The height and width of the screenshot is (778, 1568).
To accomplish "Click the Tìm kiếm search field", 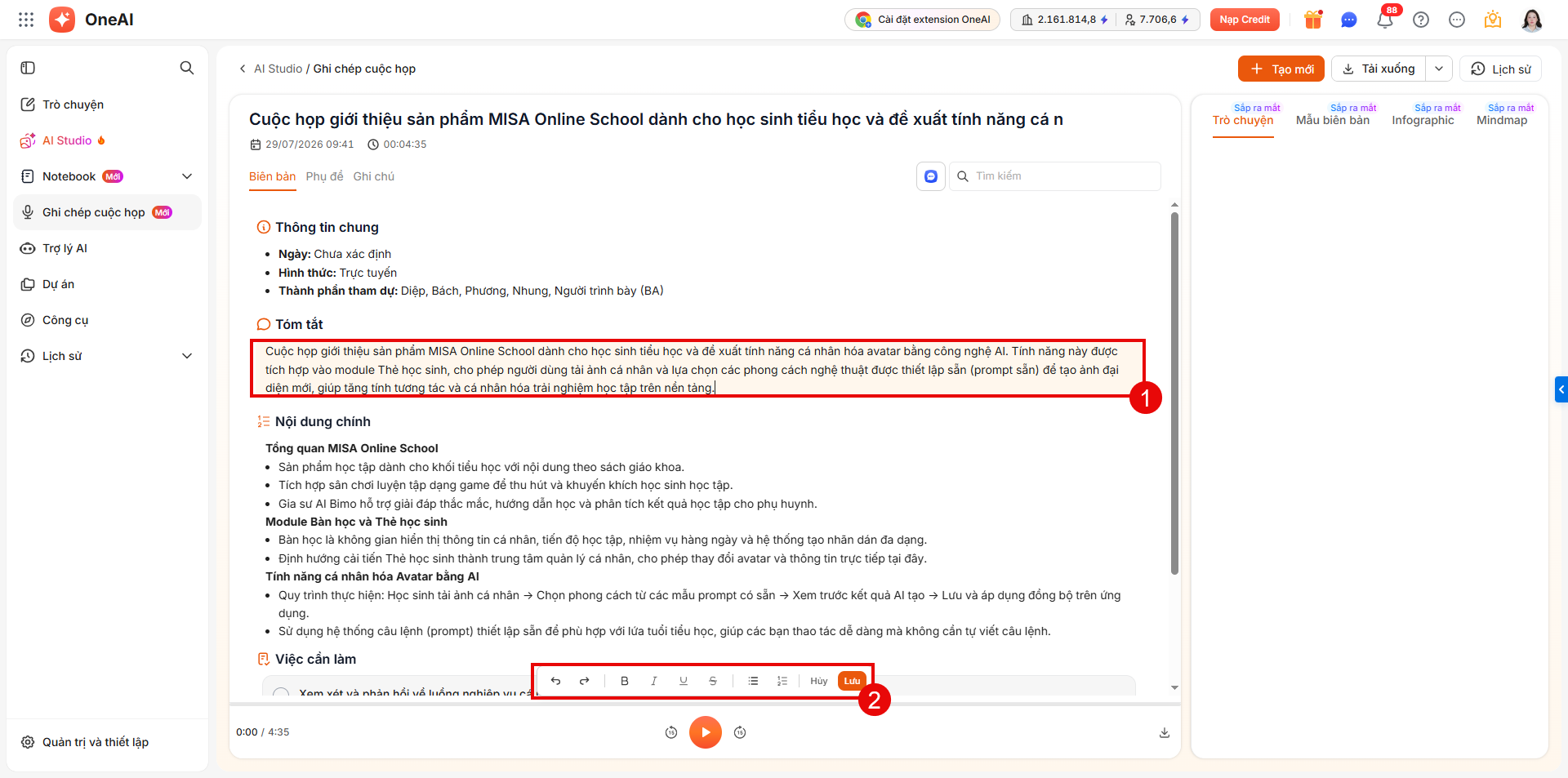I will pos(1055,176).
